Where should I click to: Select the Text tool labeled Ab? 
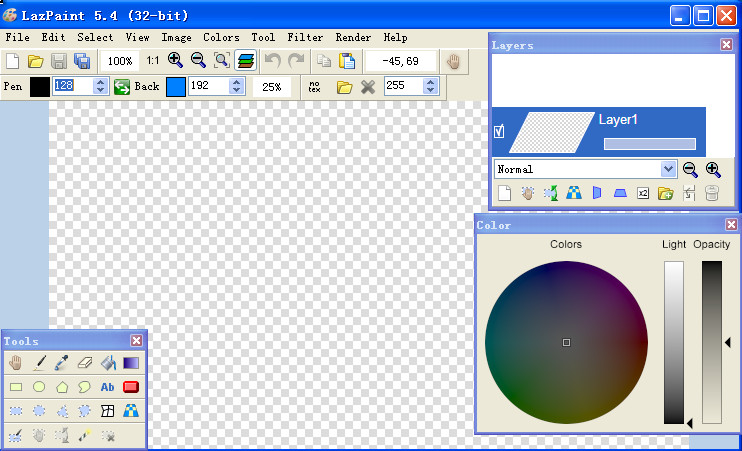108,387
